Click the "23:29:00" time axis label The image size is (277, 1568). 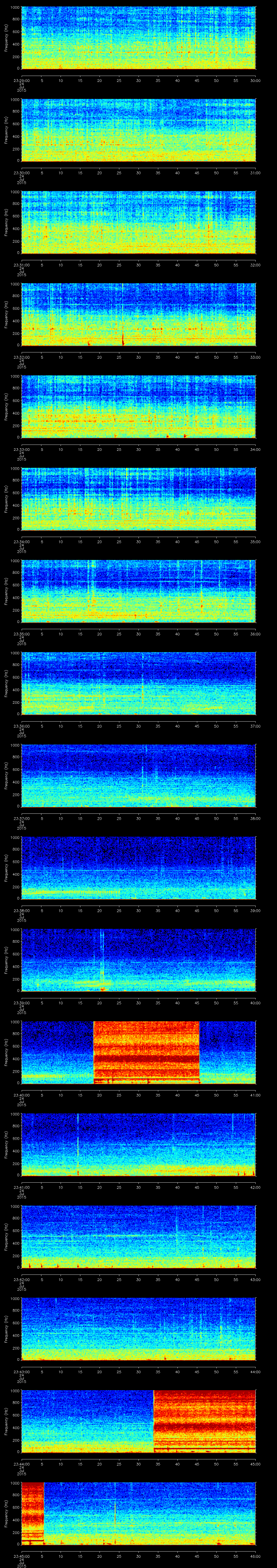[x=21, y=80]
